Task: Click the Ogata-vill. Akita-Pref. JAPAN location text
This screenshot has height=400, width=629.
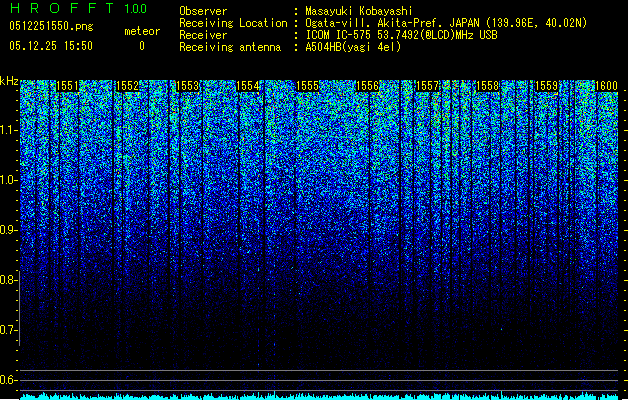Action: [446, 23]
